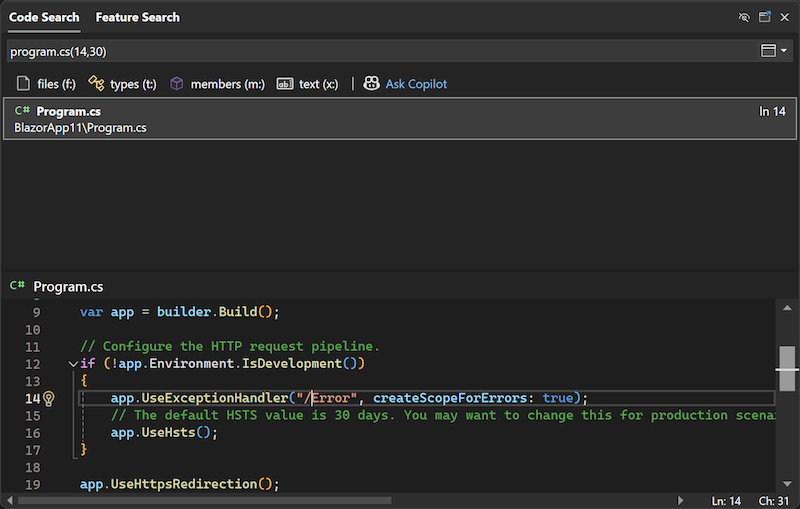Filter search by files (f:)
Screen dimensions: 800x509
[46, 84]
